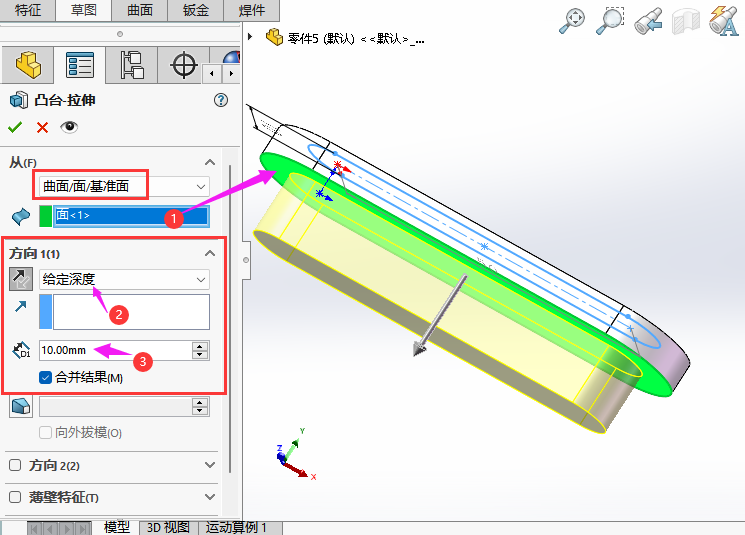Cancel the extrude with red X
745x535 pixels.
tap(42, 127)
